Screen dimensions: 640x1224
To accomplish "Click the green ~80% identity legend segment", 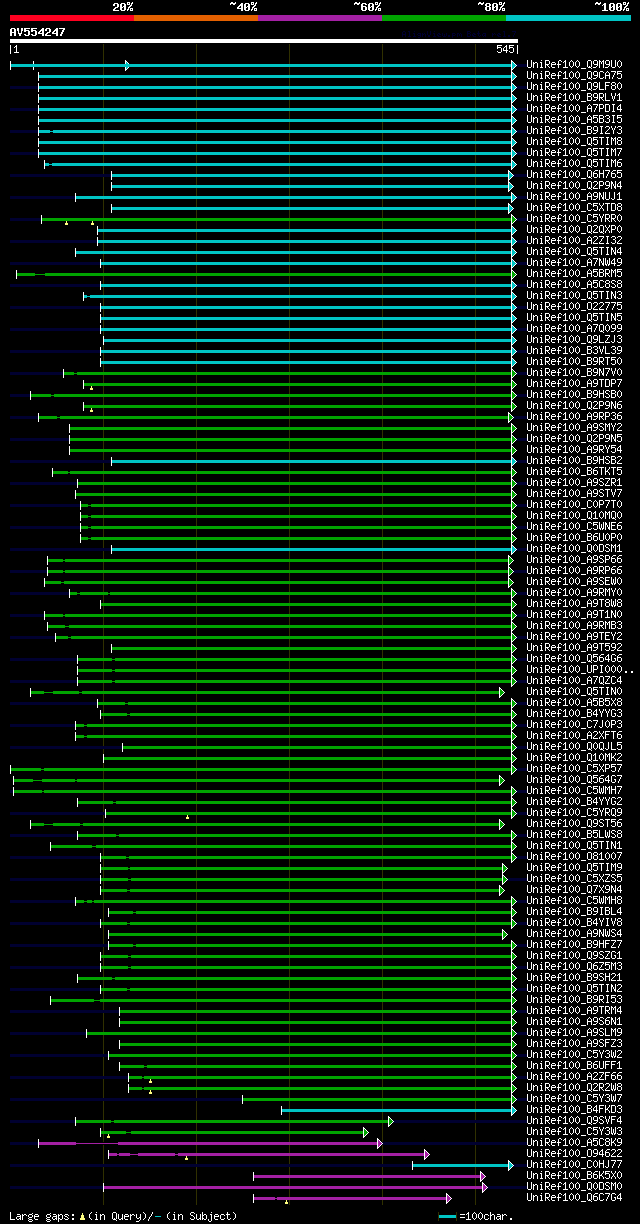I will (x=443, y=18).
